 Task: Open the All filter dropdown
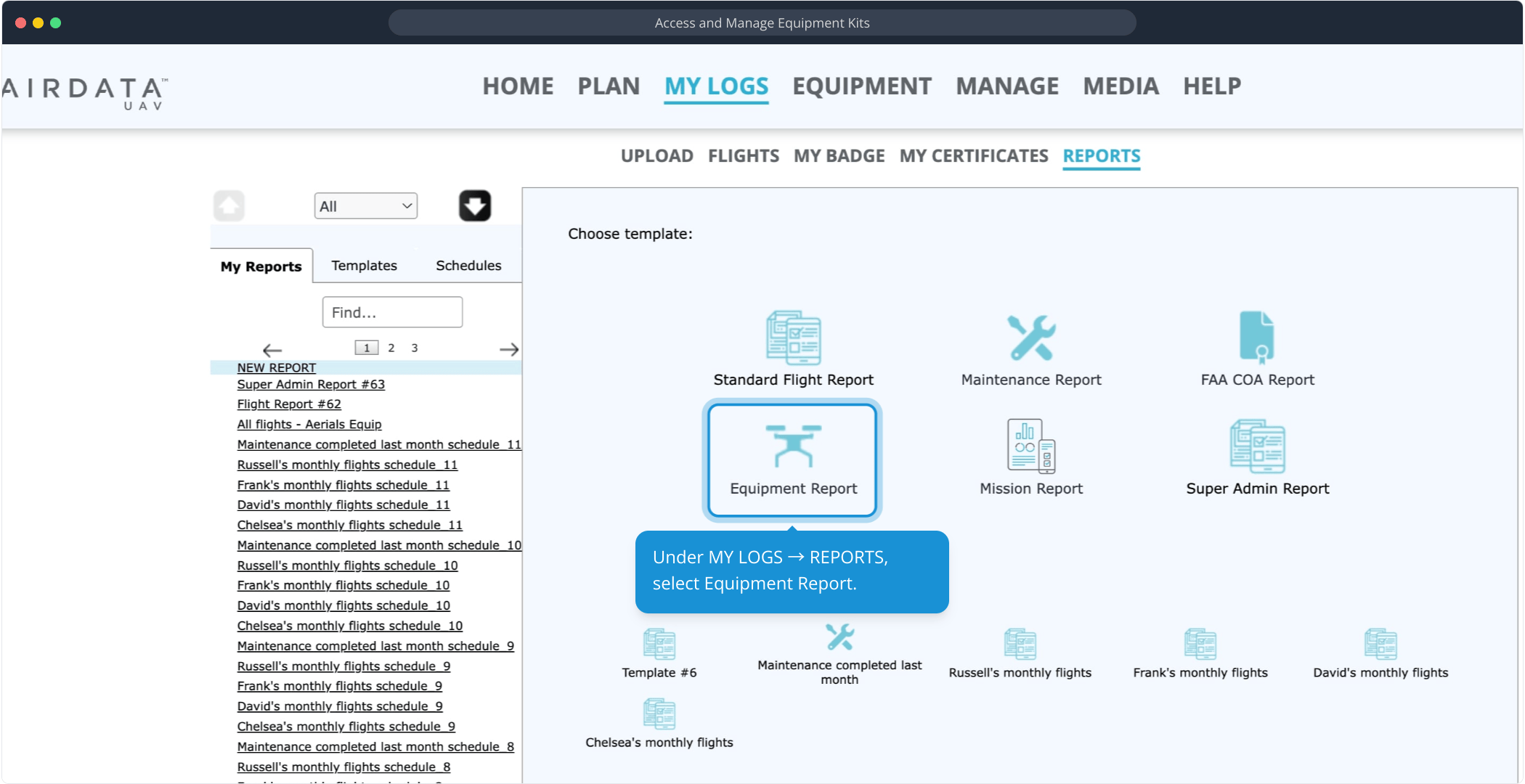(x=366, y=206)
